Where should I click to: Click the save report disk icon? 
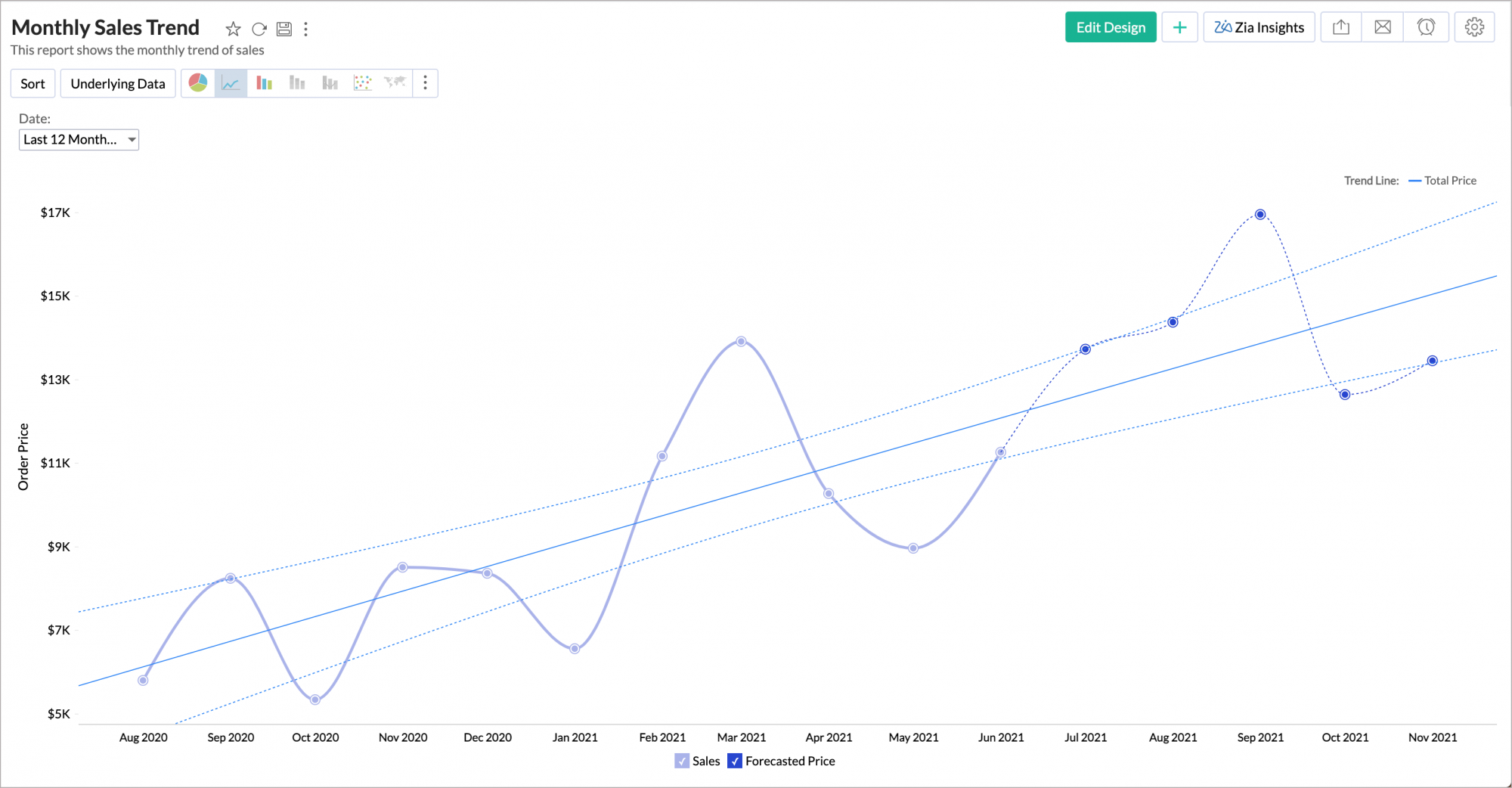284,29
